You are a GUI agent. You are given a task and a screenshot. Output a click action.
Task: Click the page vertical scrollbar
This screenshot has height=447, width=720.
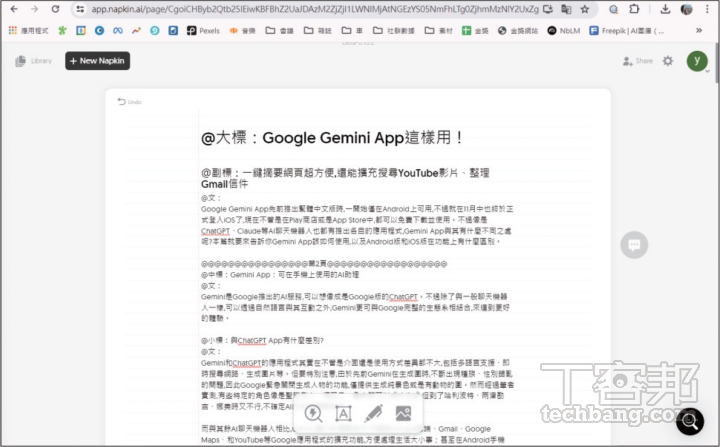coord(717,63)
